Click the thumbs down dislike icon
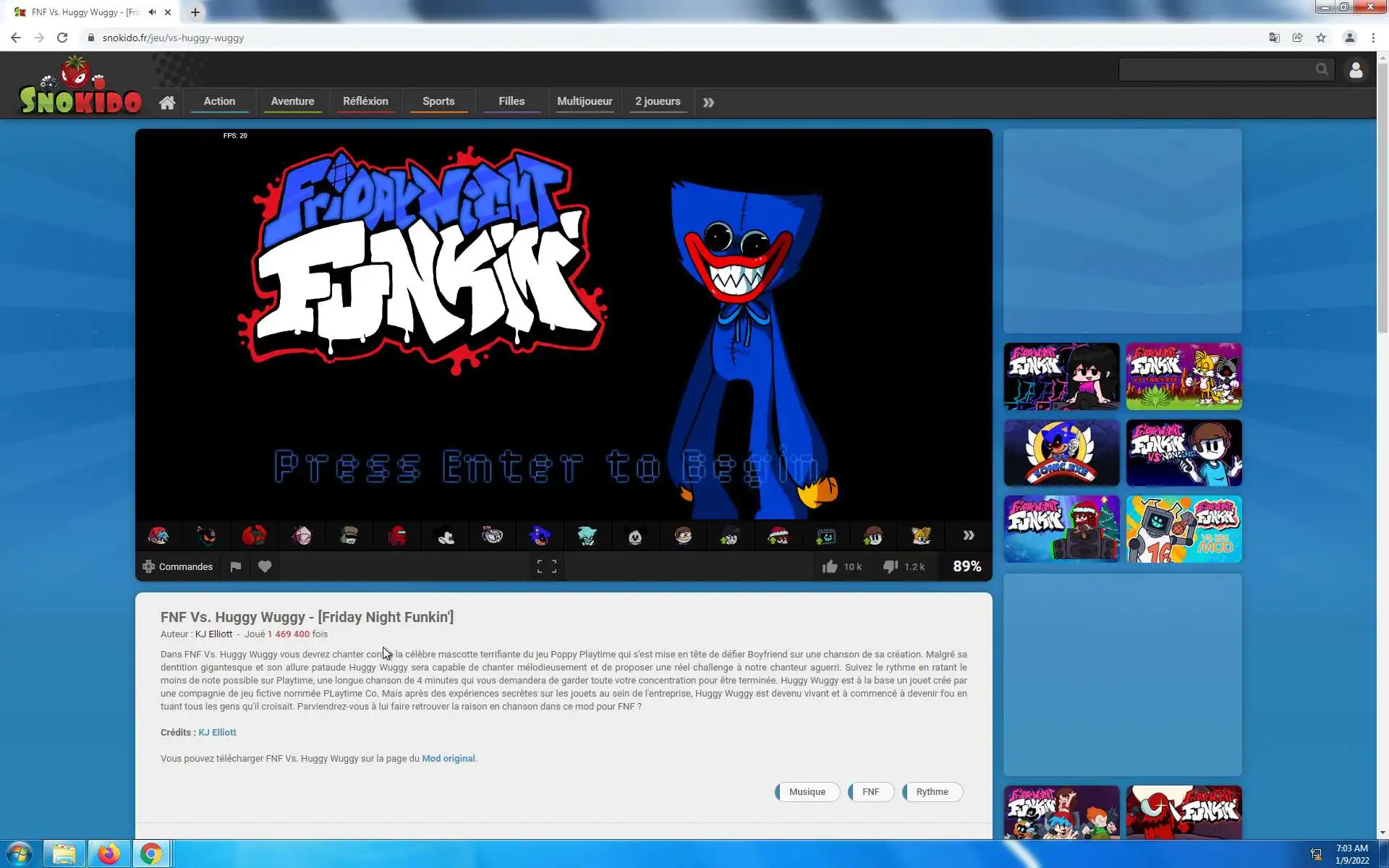Image resolution: width=1389 pixels, height=868 pixels. click(891, 566)
